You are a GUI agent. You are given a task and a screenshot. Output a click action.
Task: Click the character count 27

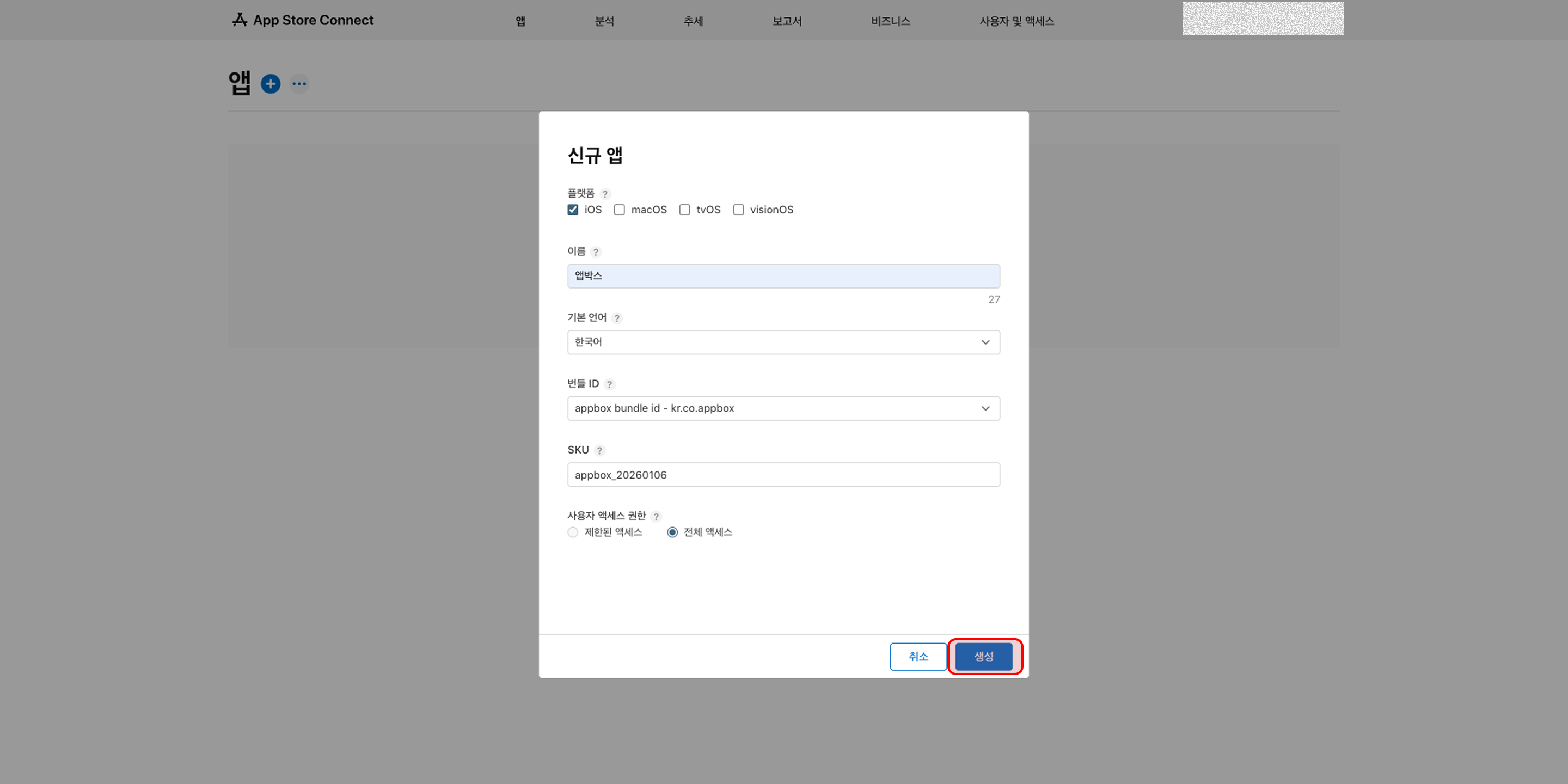click(x=994, y=300)
